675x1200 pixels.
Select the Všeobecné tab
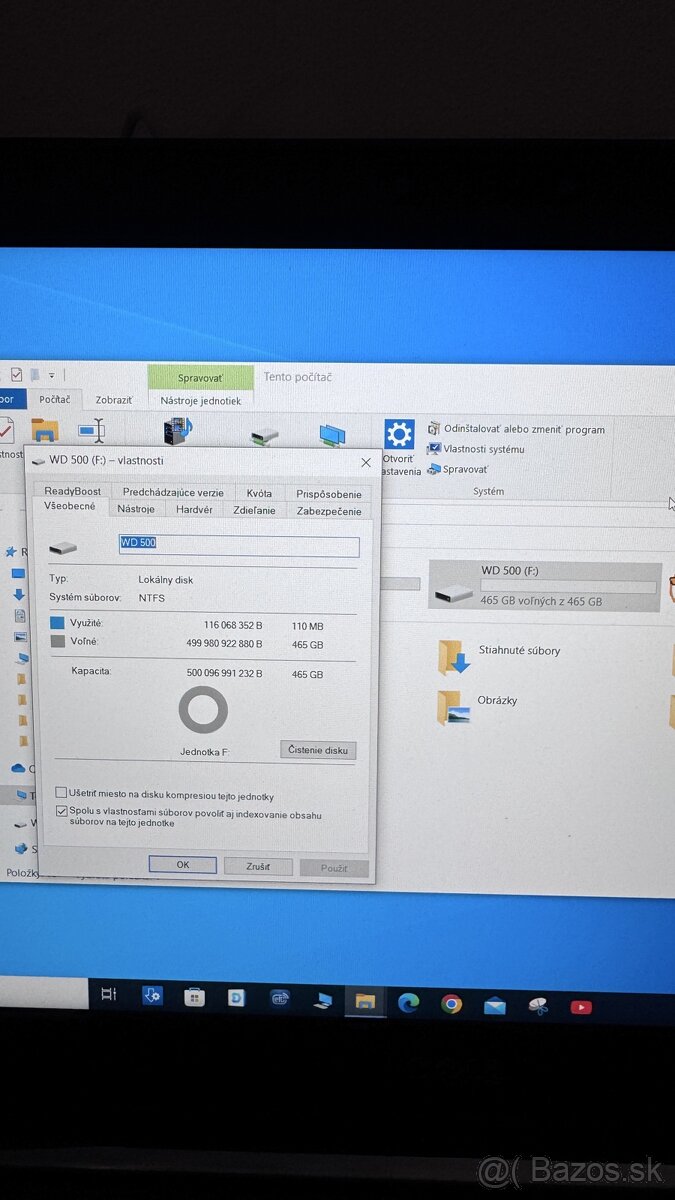[x=70, y=507]
